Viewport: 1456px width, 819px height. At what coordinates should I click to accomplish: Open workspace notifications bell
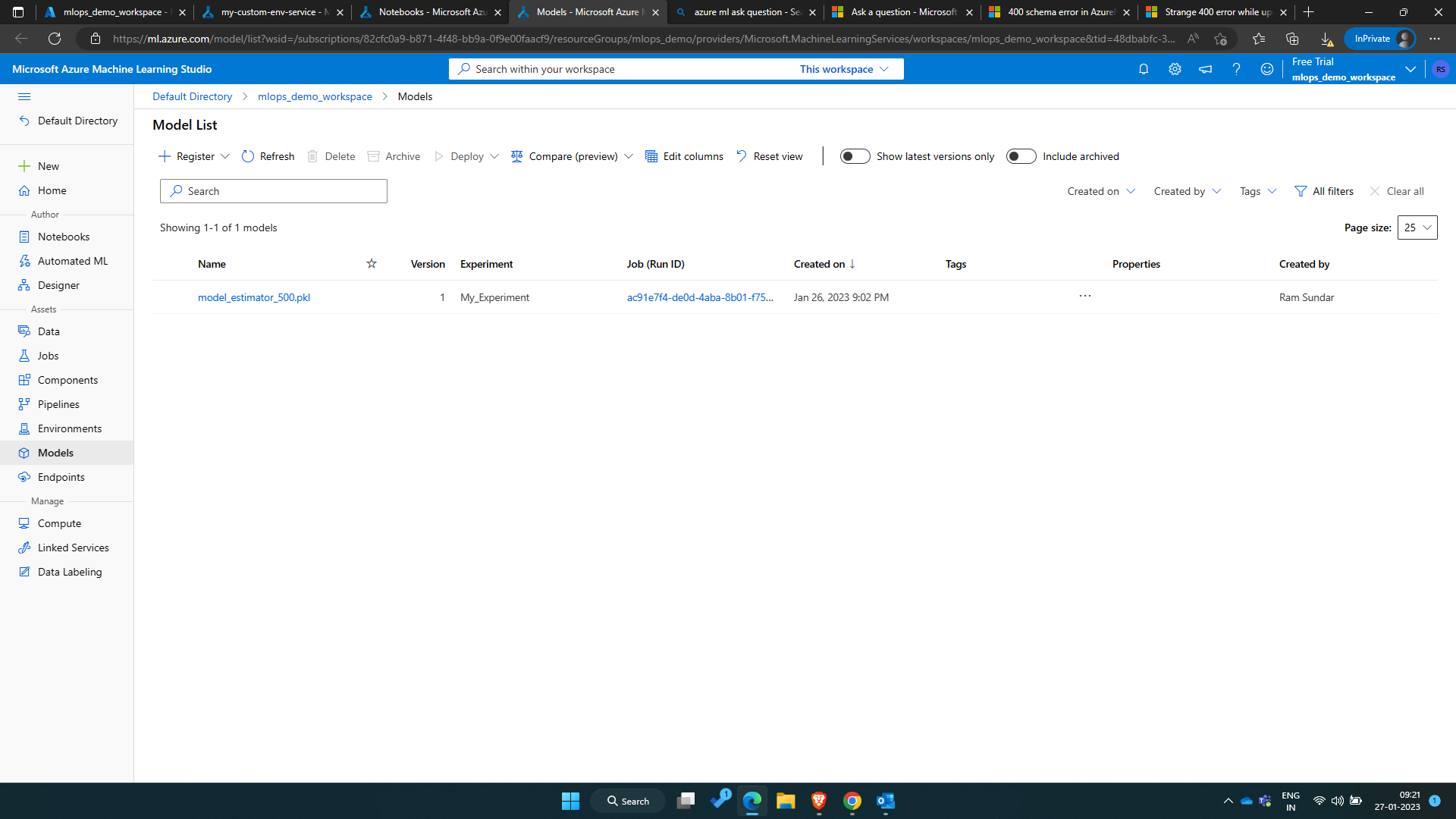1144,69
